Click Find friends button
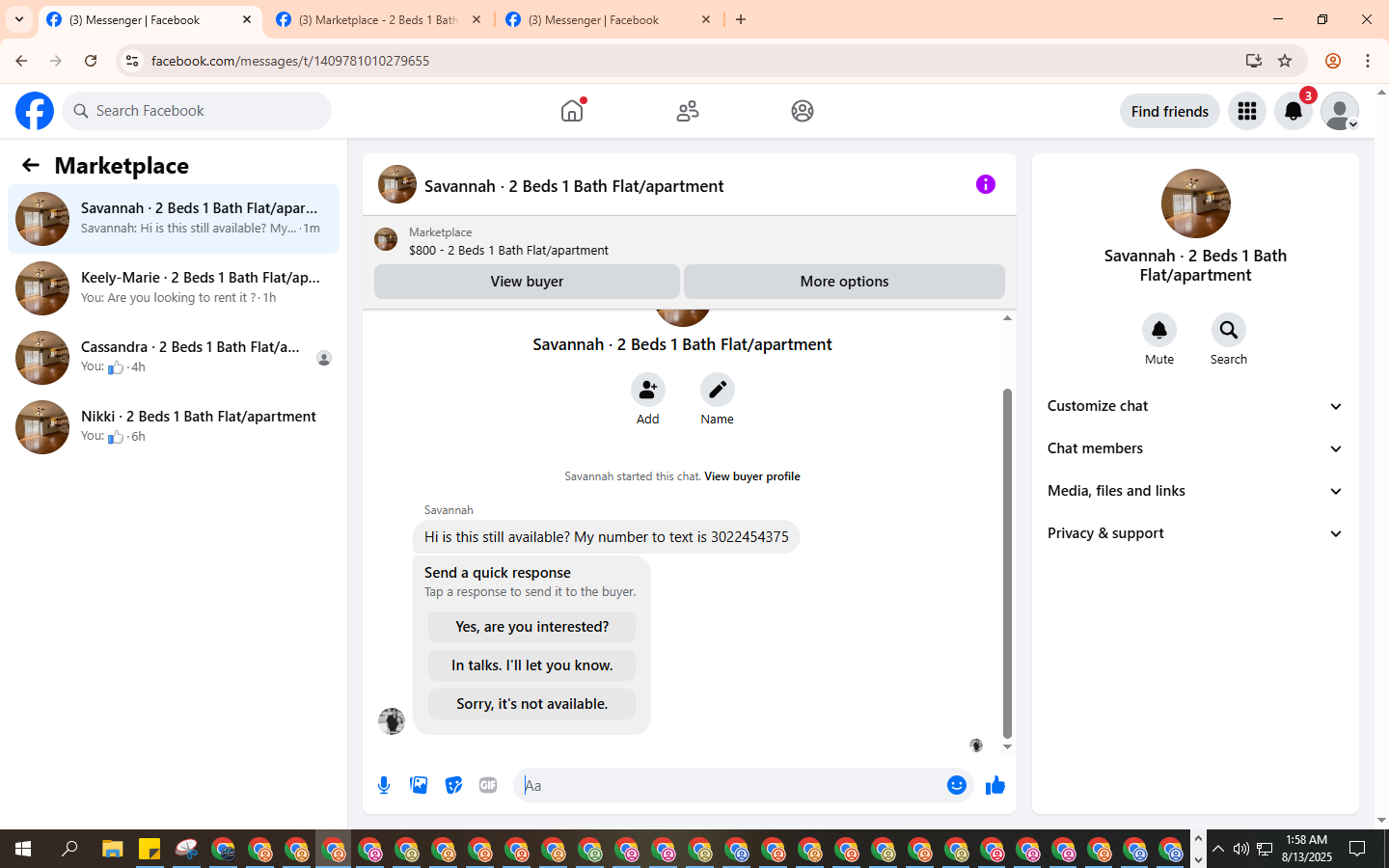The height and width of the screenshot is (868, 1389). coord(1170,111)
